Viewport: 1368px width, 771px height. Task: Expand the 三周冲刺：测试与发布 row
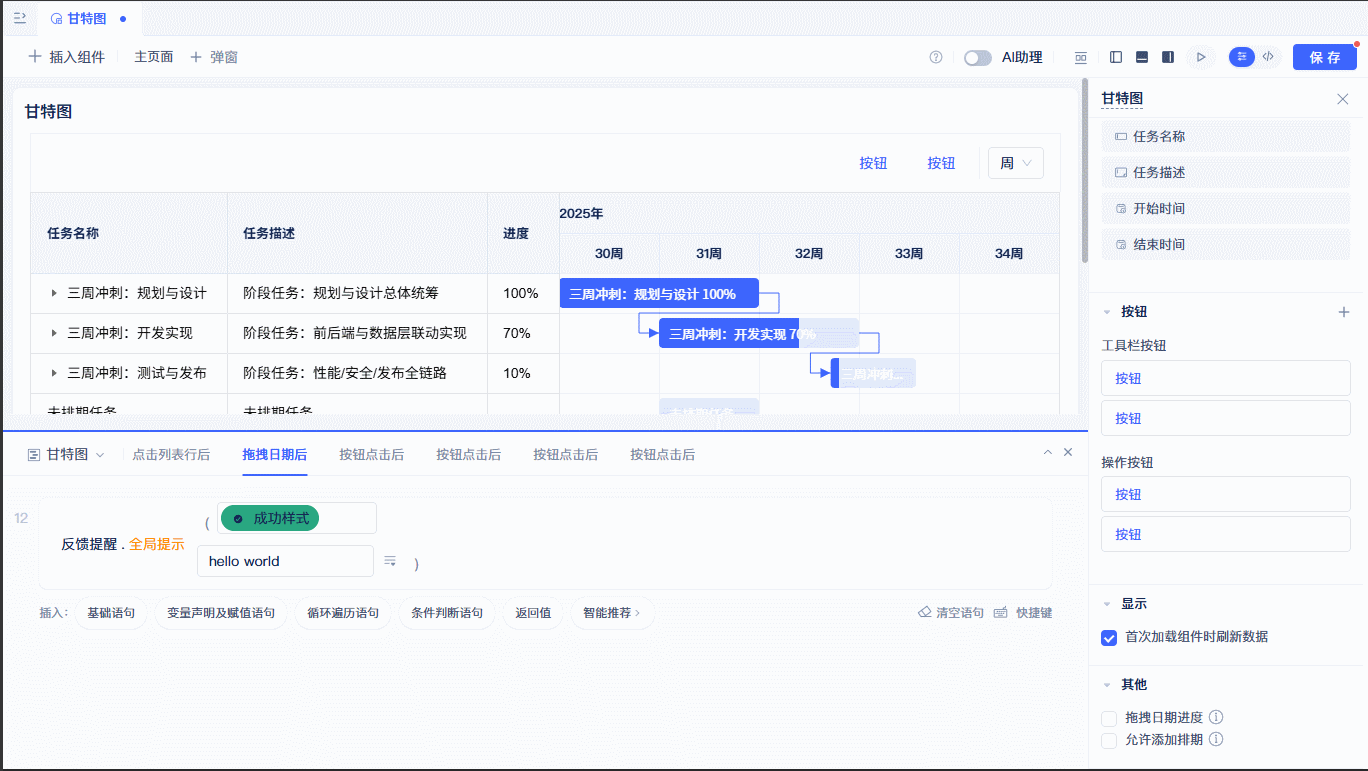54,373
